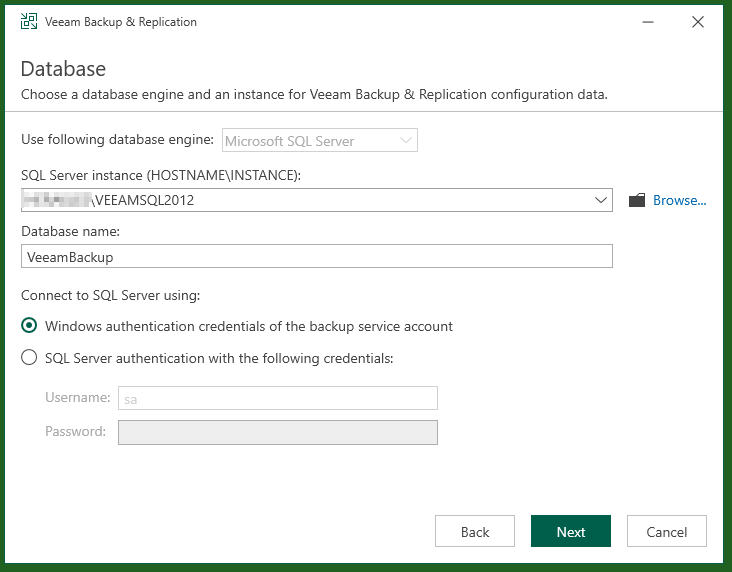Click the 'Username:' label
732x572 pixels.
pyautogui.click(x=78, y=397)
